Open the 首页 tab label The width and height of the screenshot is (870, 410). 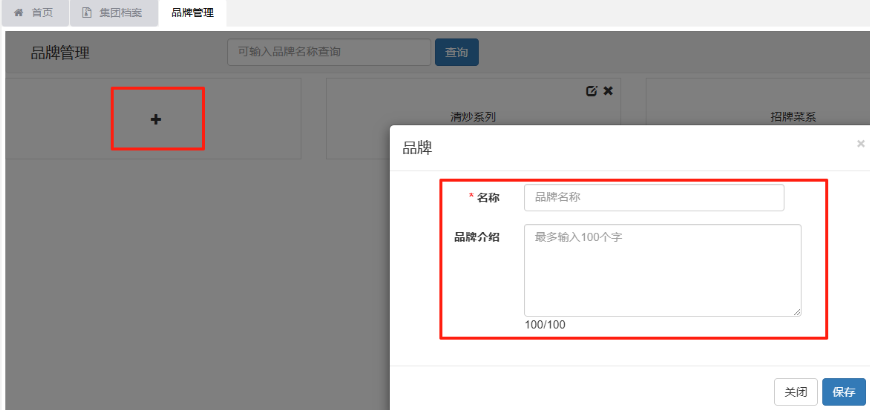42,13
